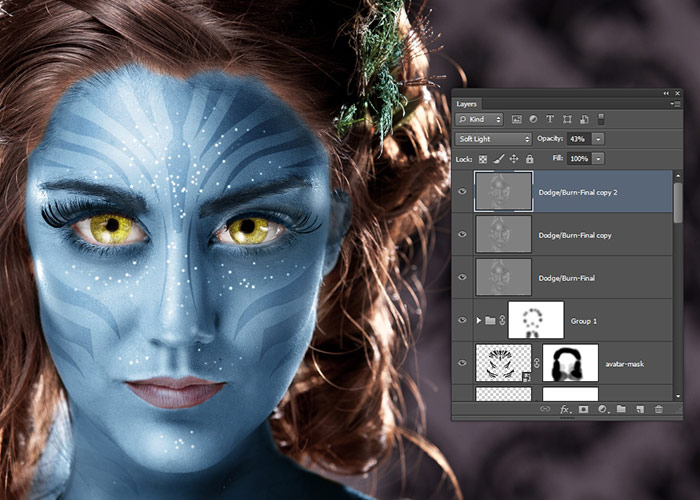Select Dodge/Burn-Final copy layer name
Screen dimensions: 700x500
(x=575, y=235)
